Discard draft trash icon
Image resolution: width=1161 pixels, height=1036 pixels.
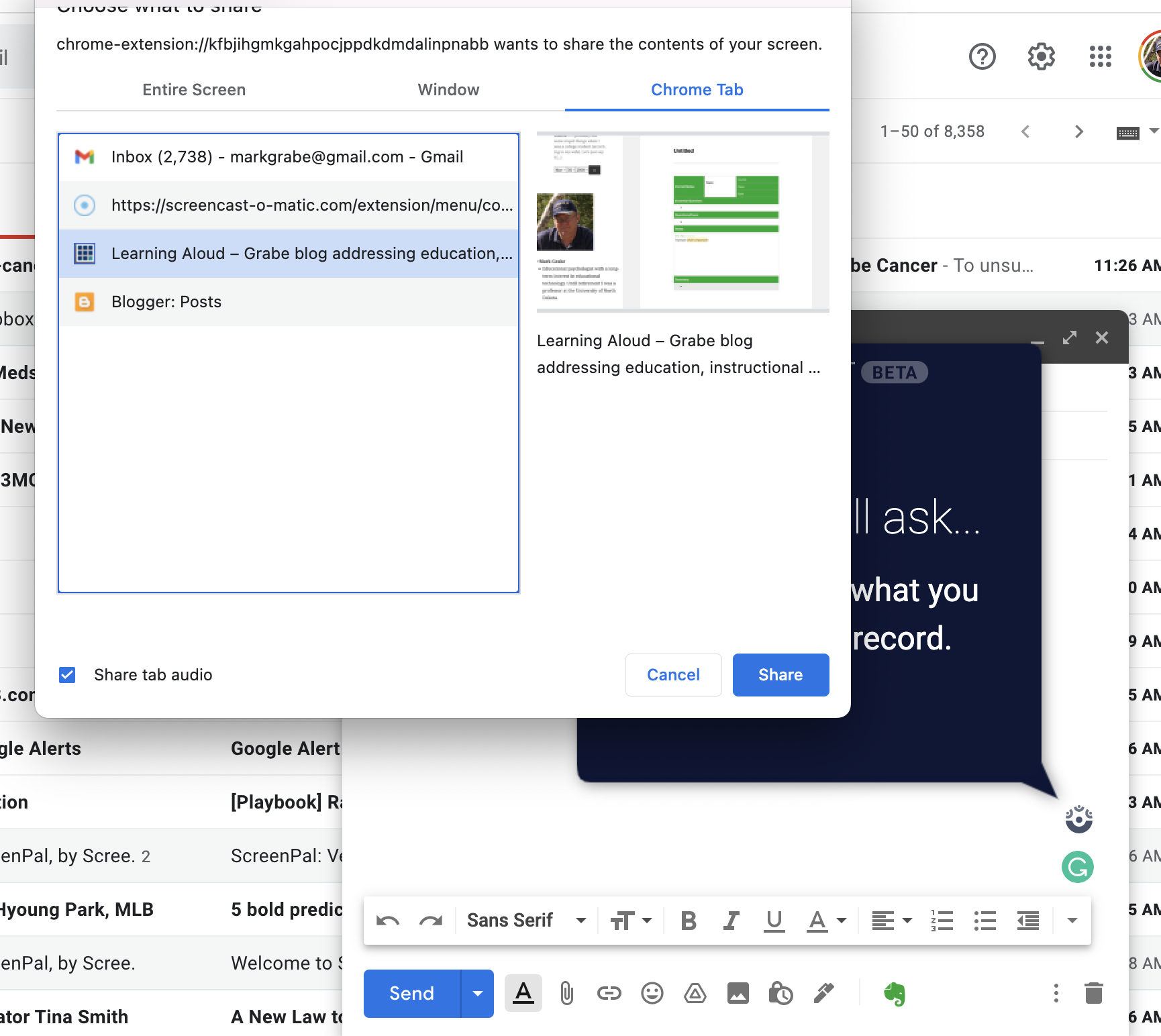1094,994
